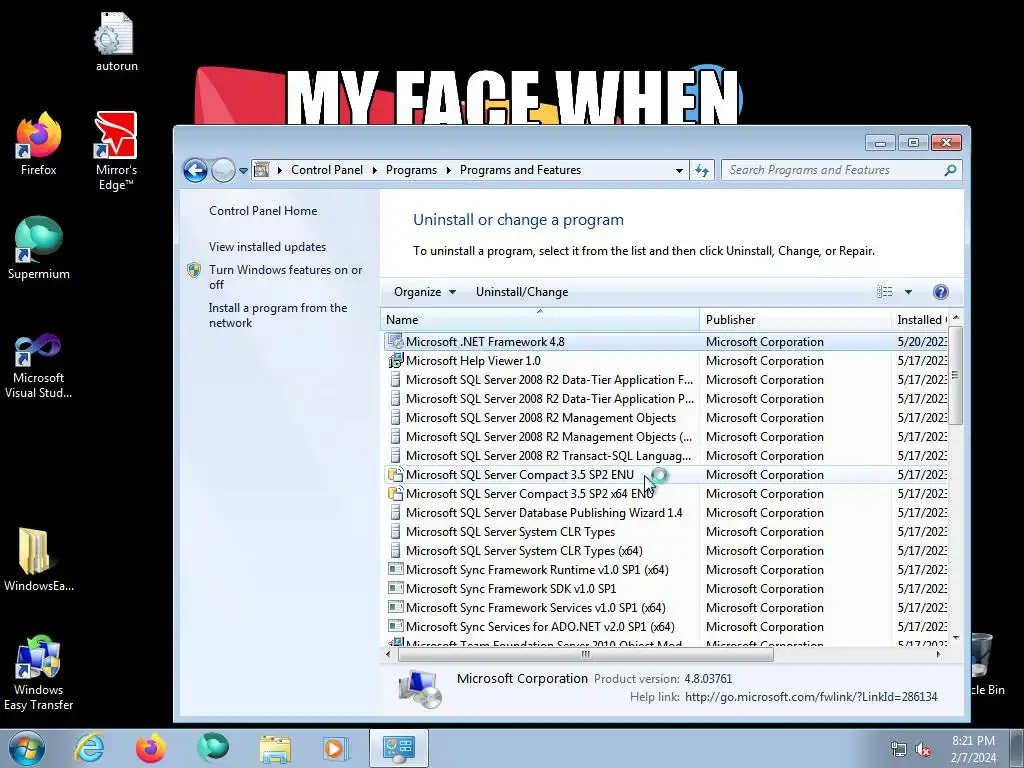
Task: Open the recent pages dropdown arrow
Action: point(243,170)
